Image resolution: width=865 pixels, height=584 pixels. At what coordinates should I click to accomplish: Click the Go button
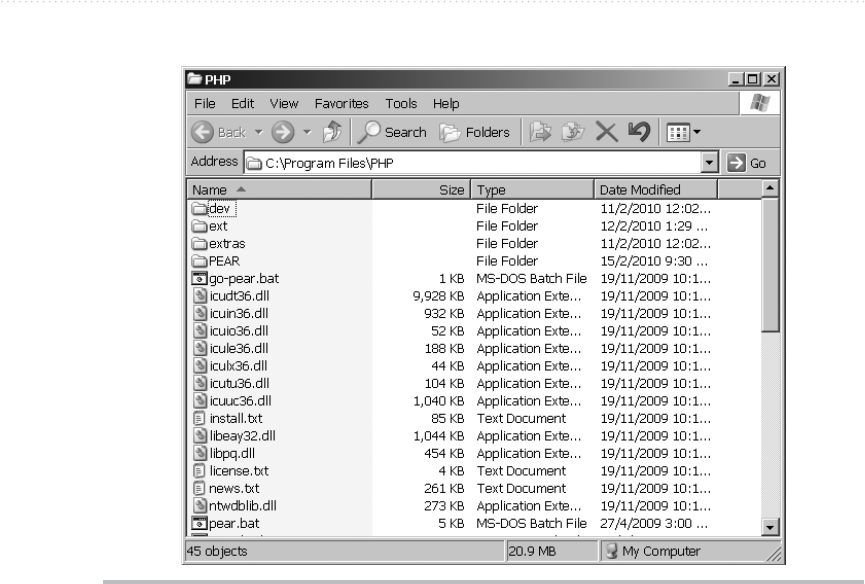click(x=747, y=163)
